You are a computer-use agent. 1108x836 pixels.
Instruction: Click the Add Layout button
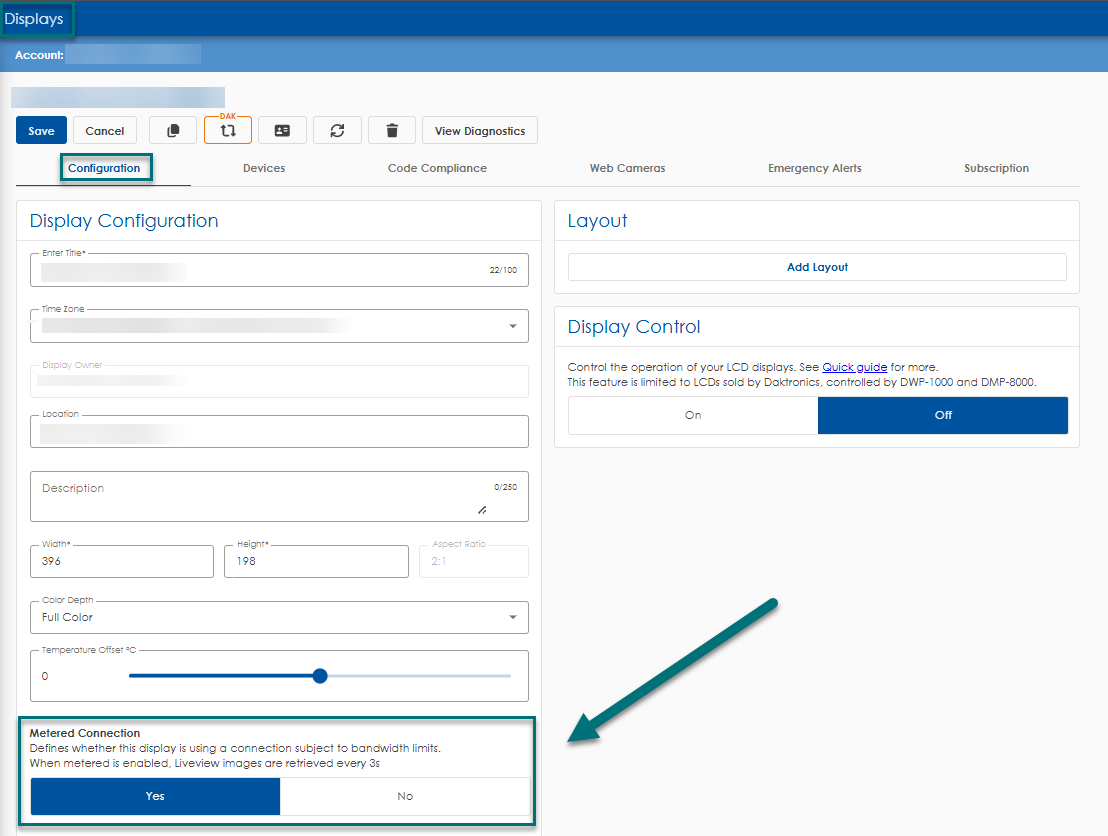pos(817,267)
